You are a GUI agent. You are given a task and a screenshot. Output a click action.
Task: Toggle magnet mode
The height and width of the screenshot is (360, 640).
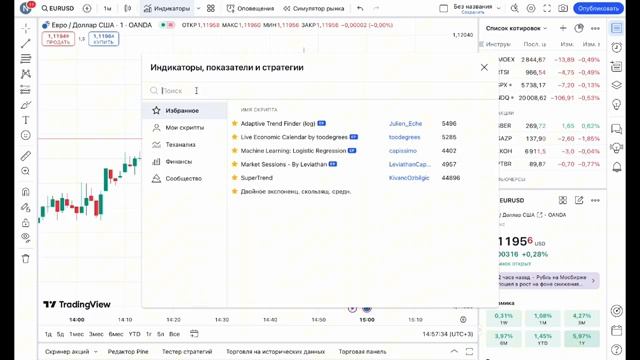(26, 191)
